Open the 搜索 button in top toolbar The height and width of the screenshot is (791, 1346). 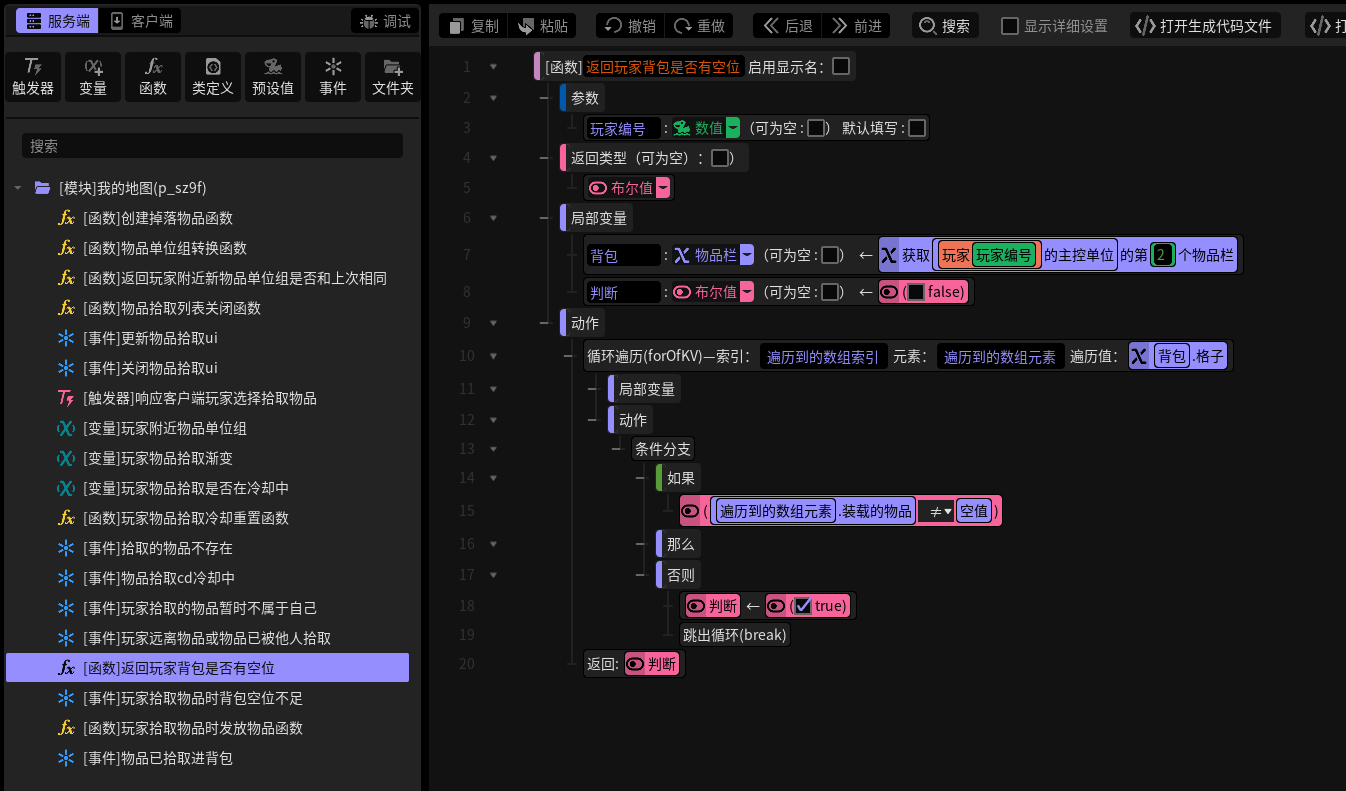(945, 26)
